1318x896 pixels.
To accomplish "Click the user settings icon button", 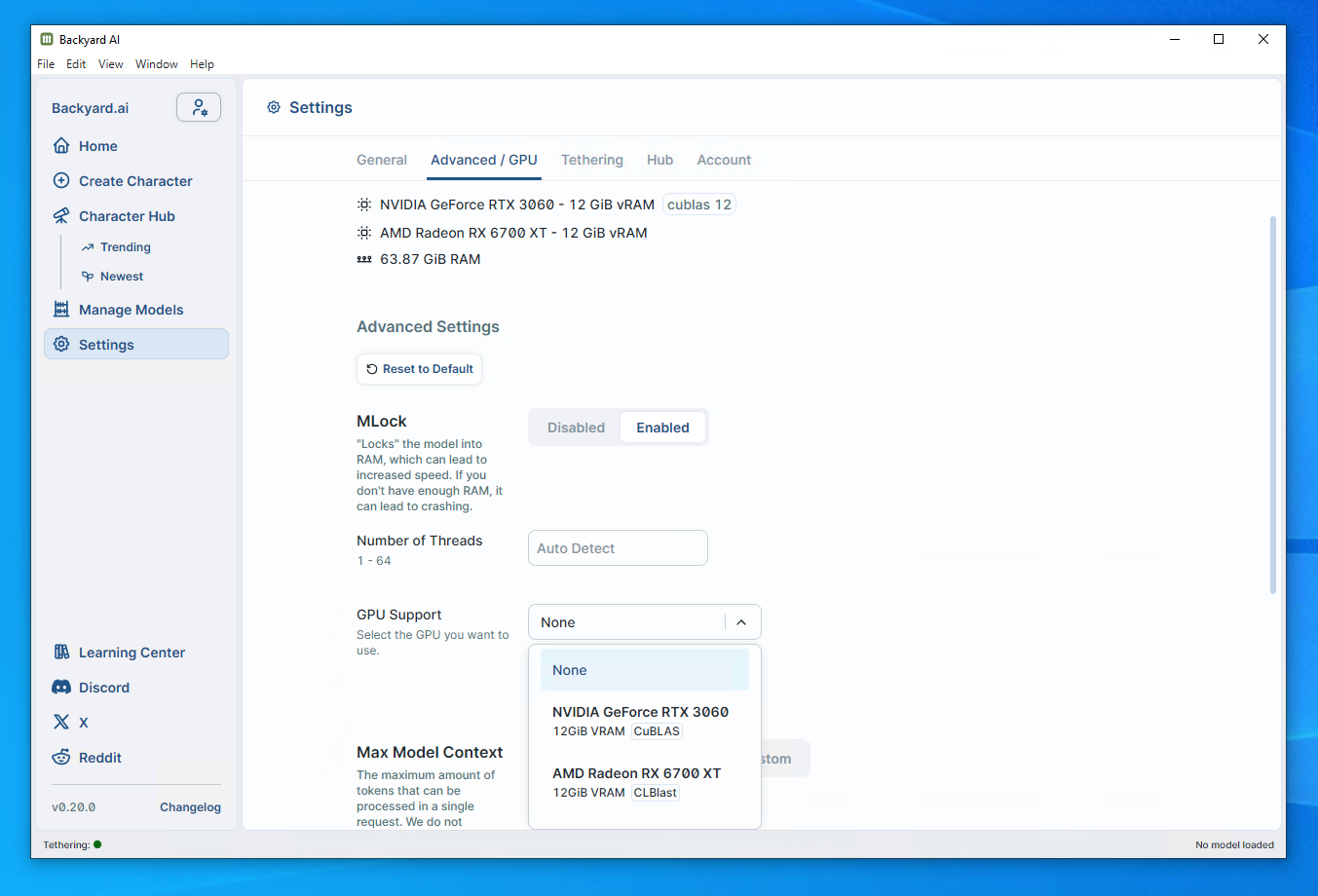I will tap(199, 107).
